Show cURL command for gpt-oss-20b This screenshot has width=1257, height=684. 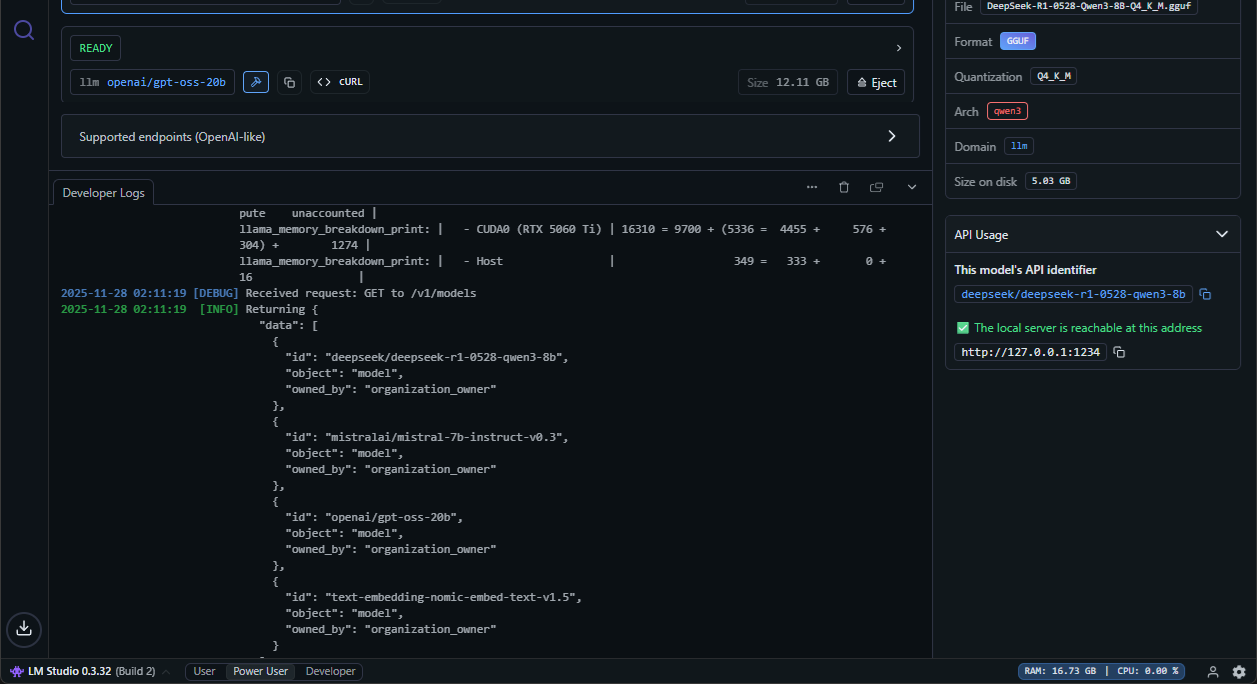pyautogui.click(x=340, y=82)
